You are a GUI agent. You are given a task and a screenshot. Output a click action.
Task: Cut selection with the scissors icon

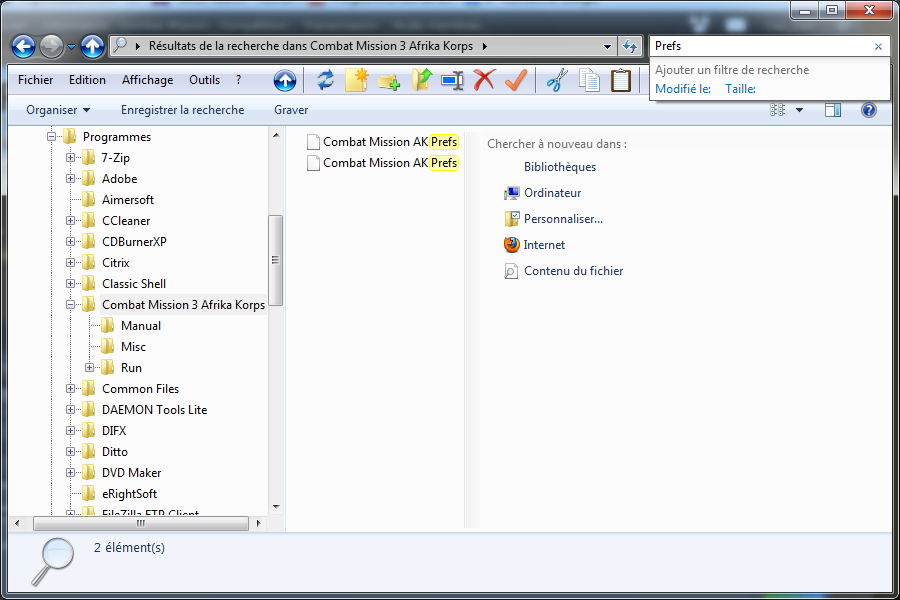click(557, 80)
